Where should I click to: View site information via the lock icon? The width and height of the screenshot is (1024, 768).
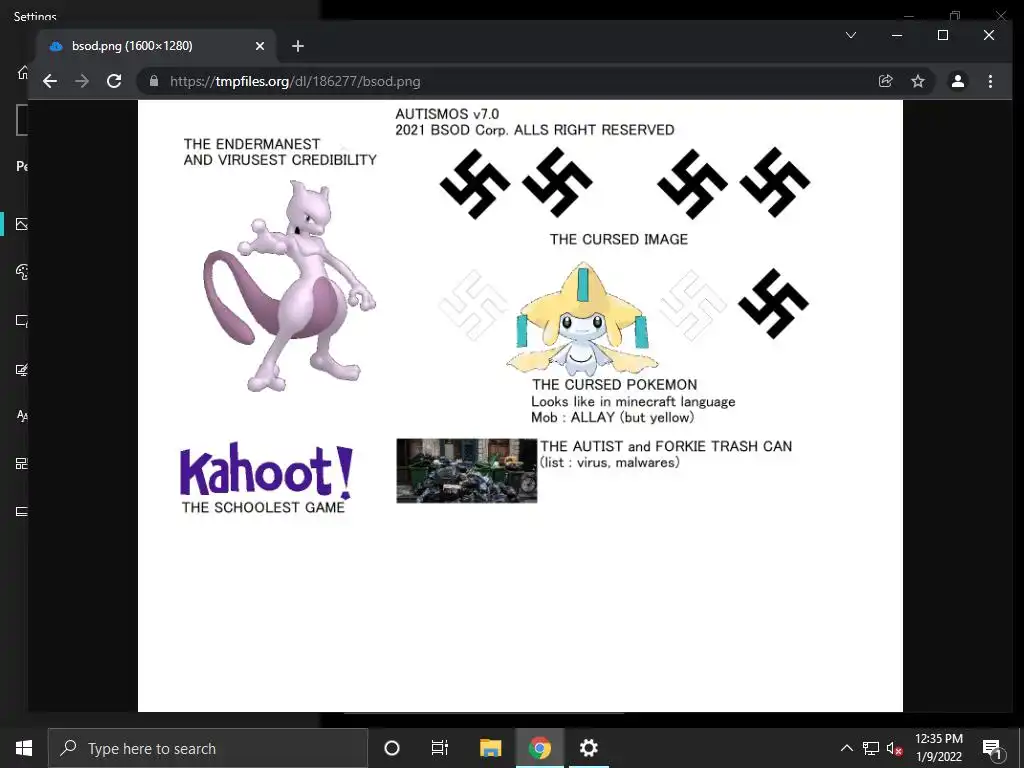[154, 81]
